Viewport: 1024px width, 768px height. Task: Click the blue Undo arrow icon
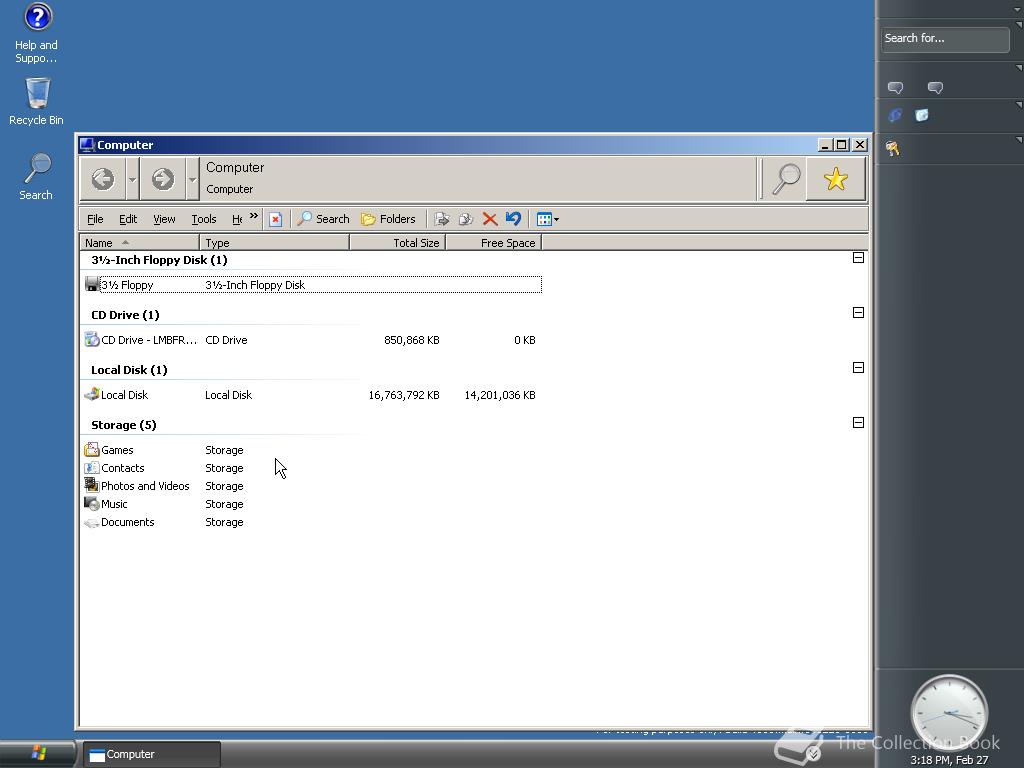coord(513,219)
